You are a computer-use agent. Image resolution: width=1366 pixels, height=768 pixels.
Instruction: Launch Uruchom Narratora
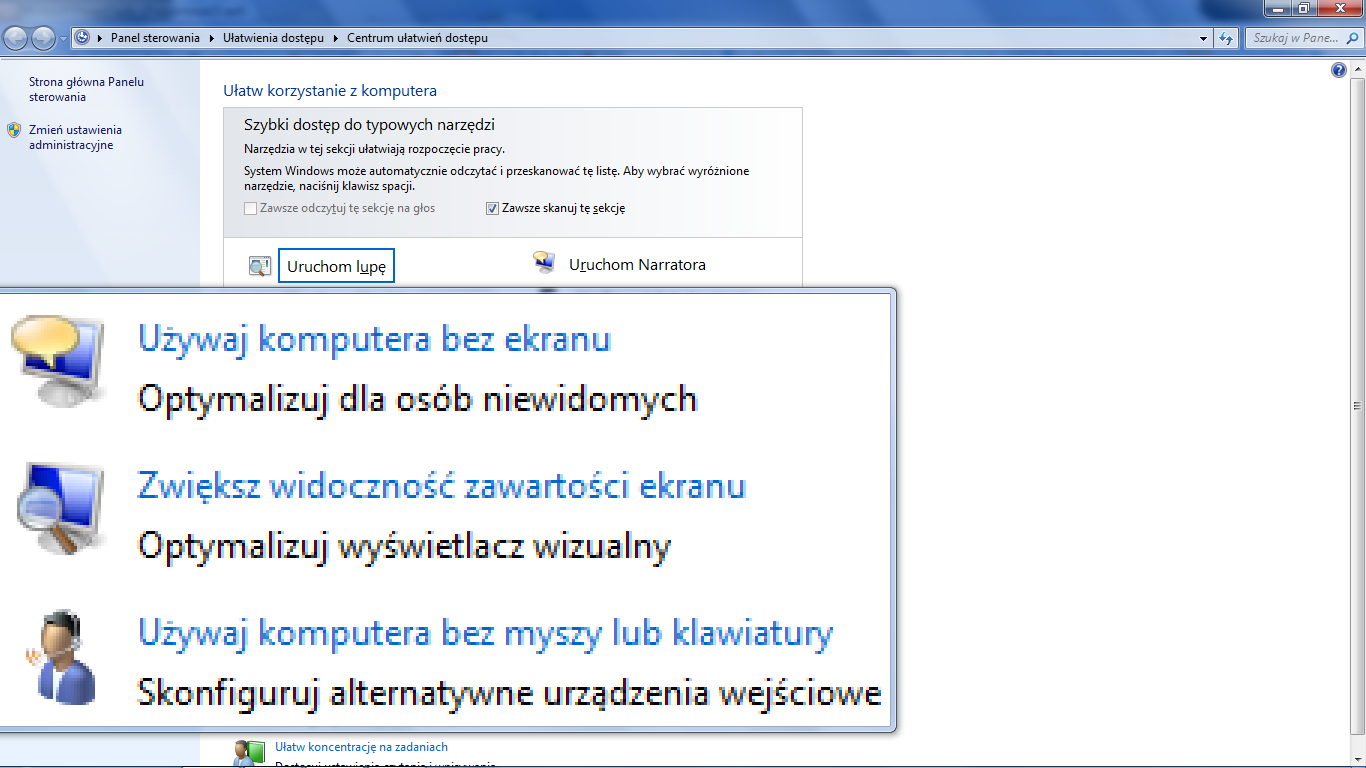point(637,265)
